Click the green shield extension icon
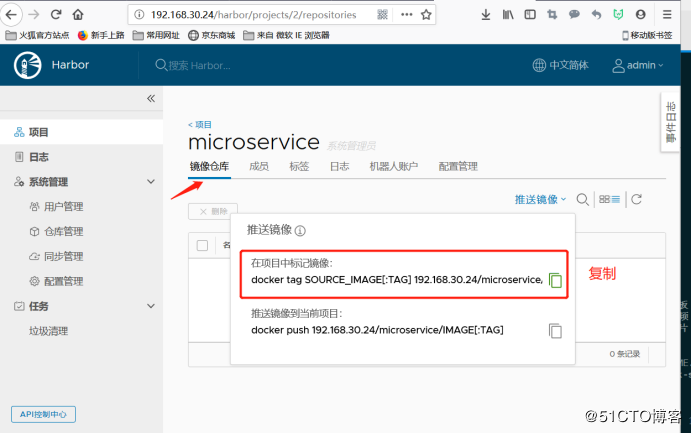 point(618,15)
